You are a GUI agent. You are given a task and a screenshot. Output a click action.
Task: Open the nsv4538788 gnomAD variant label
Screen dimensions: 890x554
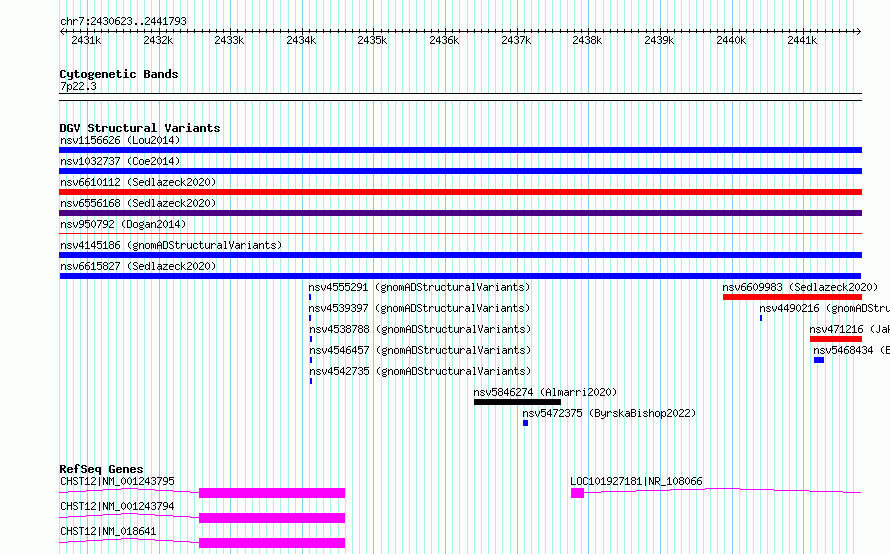tap(419, 329)
